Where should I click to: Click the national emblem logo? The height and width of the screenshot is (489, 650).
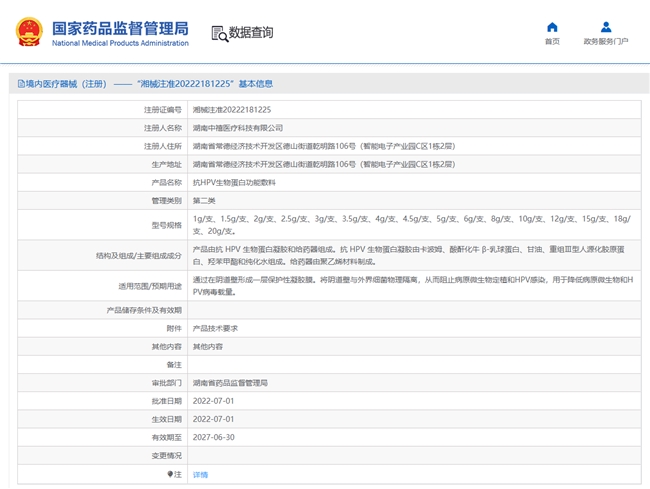pyautogui.click(x=28, y=32)
